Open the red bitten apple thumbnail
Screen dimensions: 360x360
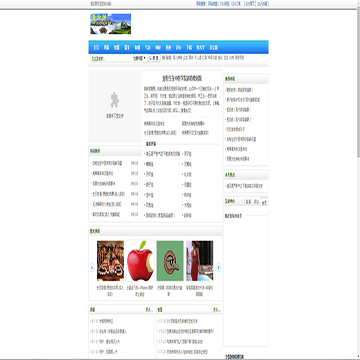(x=140, y=261)
